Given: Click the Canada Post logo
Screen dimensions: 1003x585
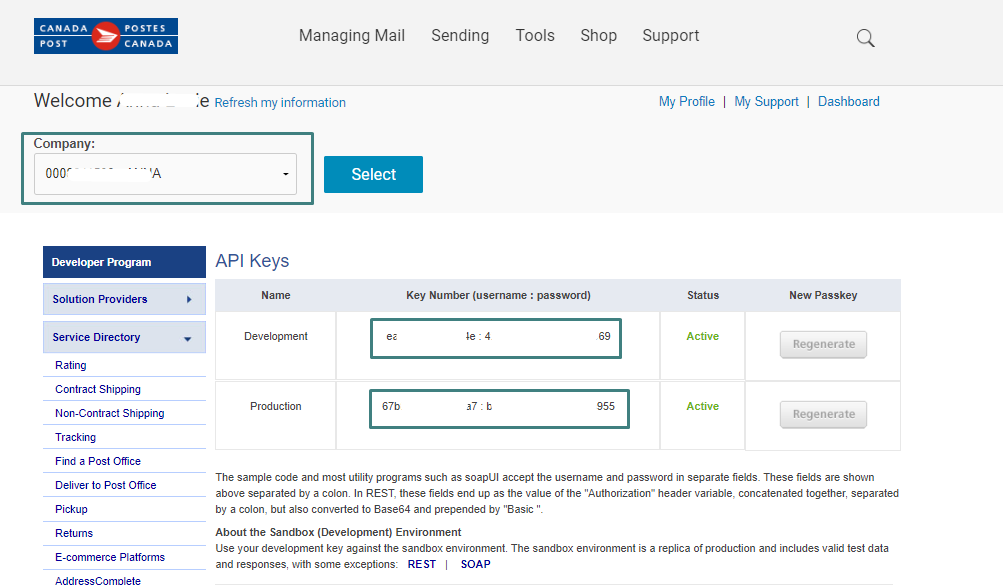Looking at the screenshot, I should pos(106,36).
